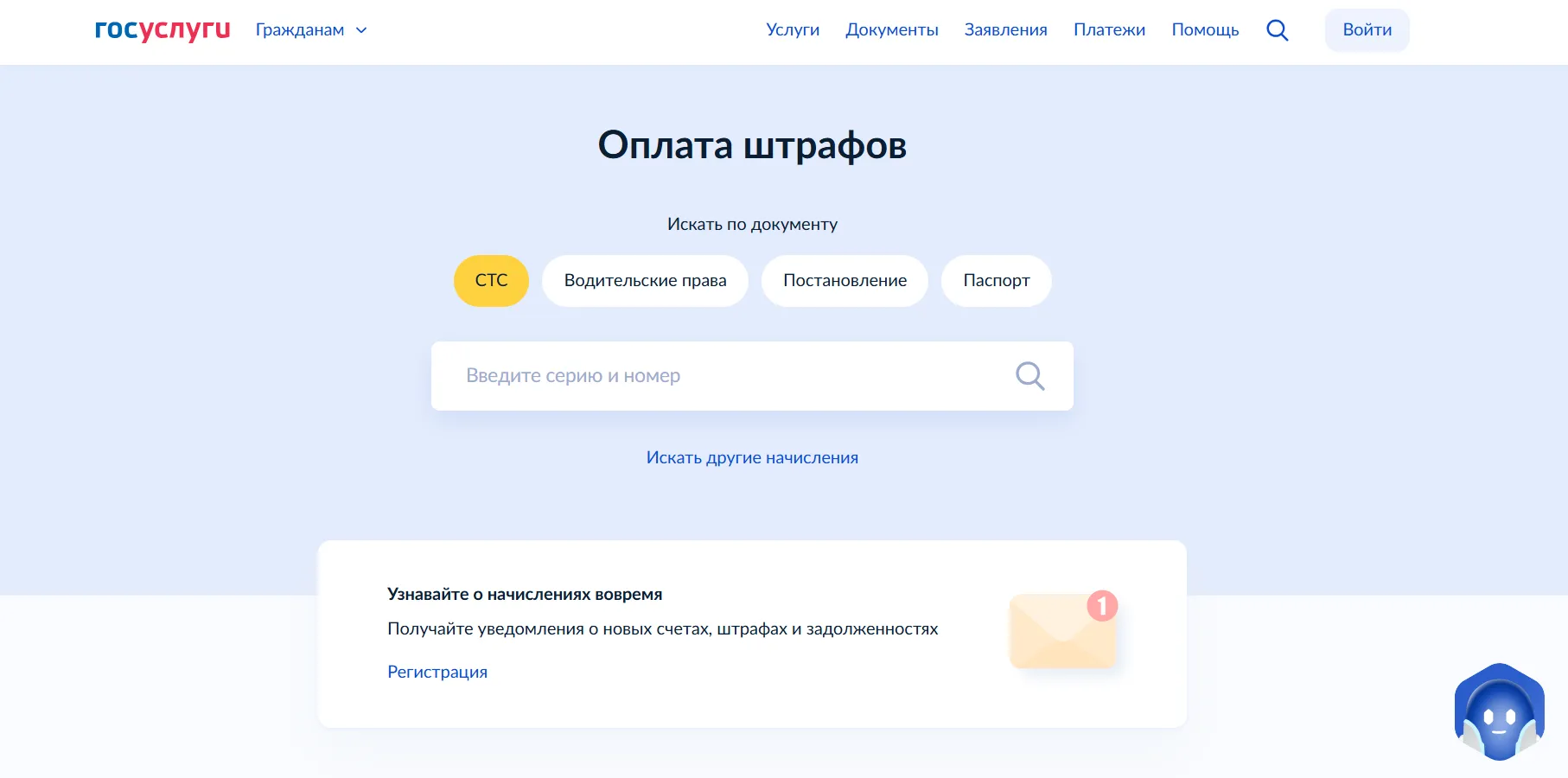Open the Документы section
Image resolution: width=1568 pixels, height=778 pixels.
[x=891, y=29]
